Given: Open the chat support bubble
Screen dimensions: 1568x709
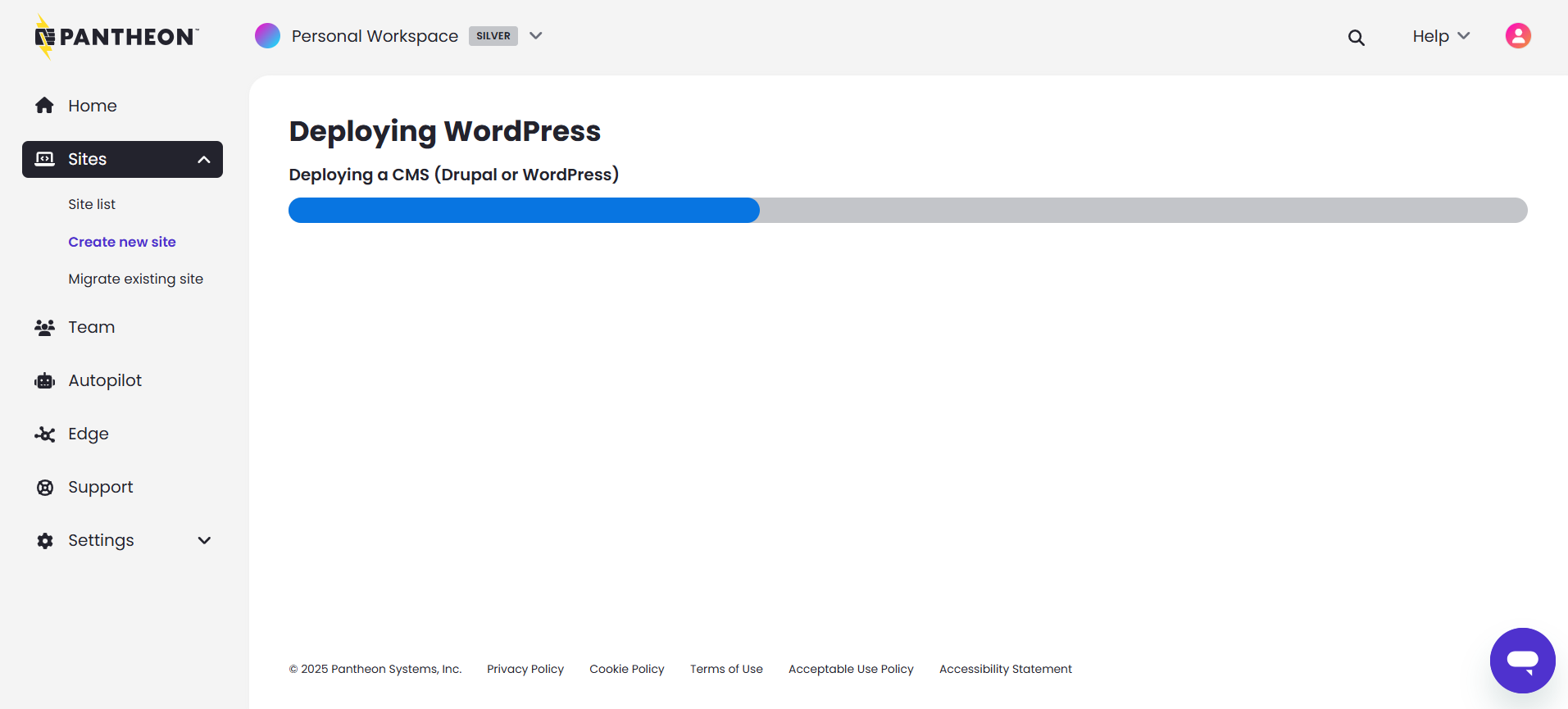Looking at the screenshot, I should point(1522,660).
